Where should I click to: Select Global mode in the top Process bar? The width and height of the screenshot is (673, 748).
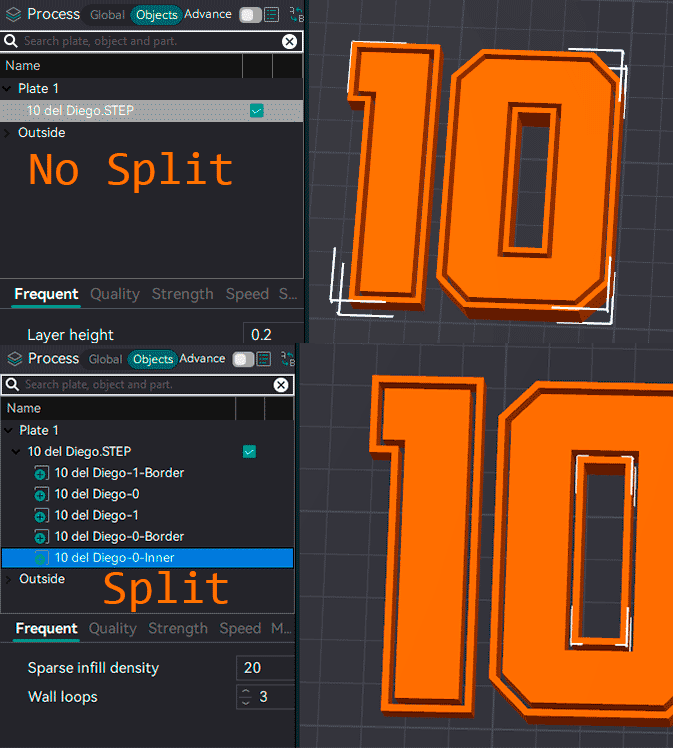point(107,15)
